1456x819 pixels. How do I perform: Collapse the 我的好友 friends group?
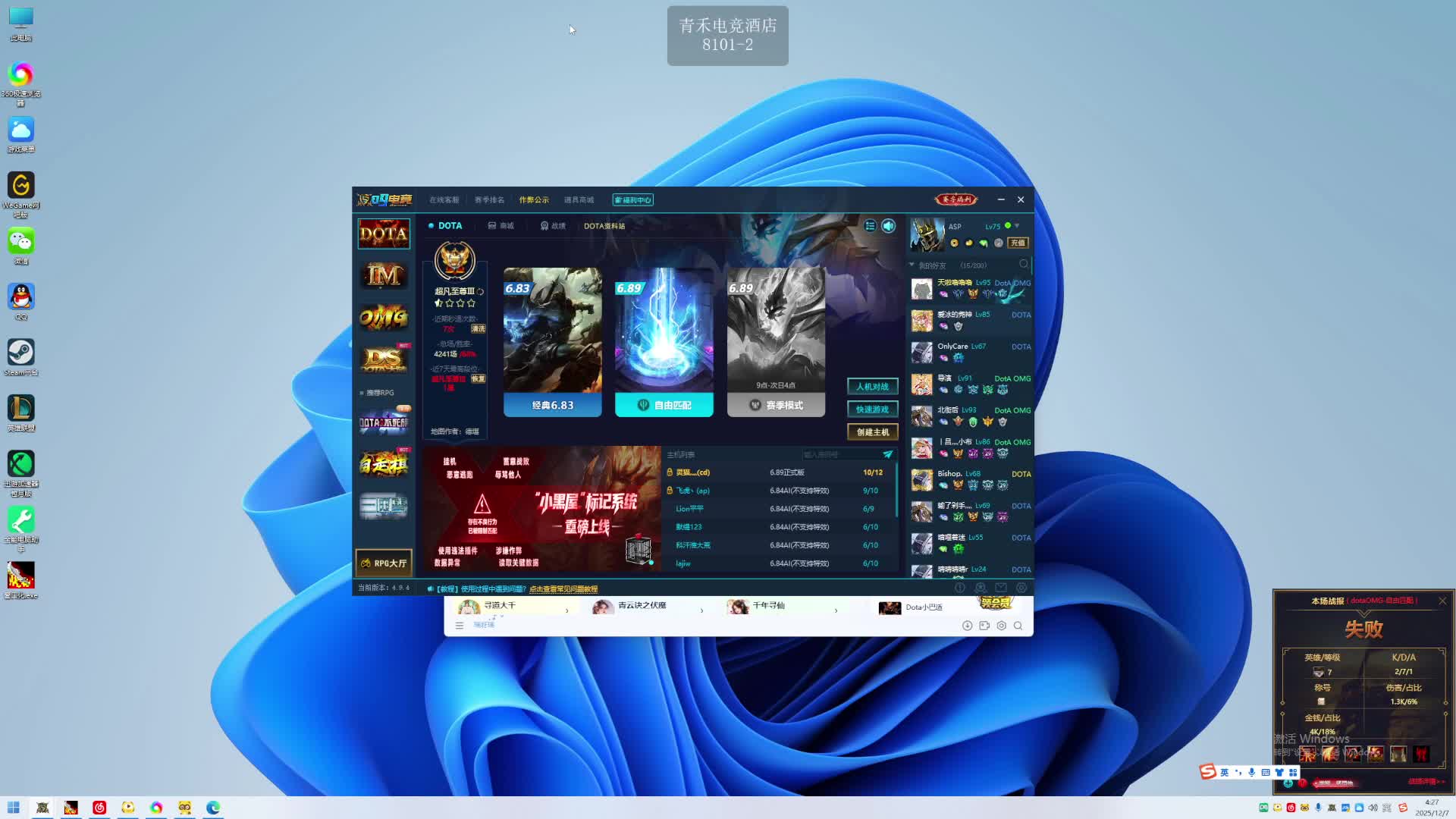pos(912,265)
